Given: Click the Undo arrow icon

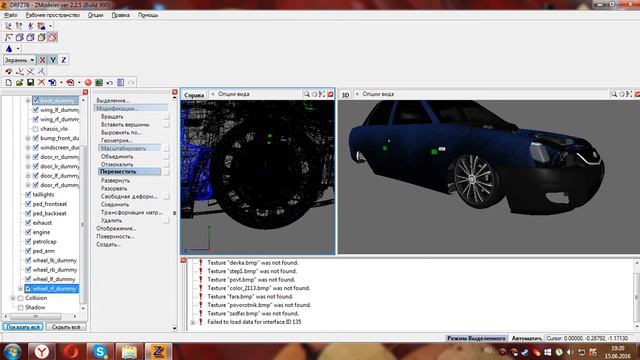Looking at the screenshot, I should [x=109, y=82].
